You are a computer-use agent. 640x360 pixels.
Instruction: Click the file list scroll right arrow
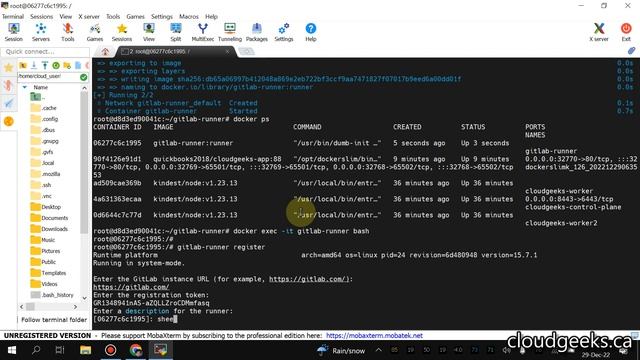(x=75, y=307)
